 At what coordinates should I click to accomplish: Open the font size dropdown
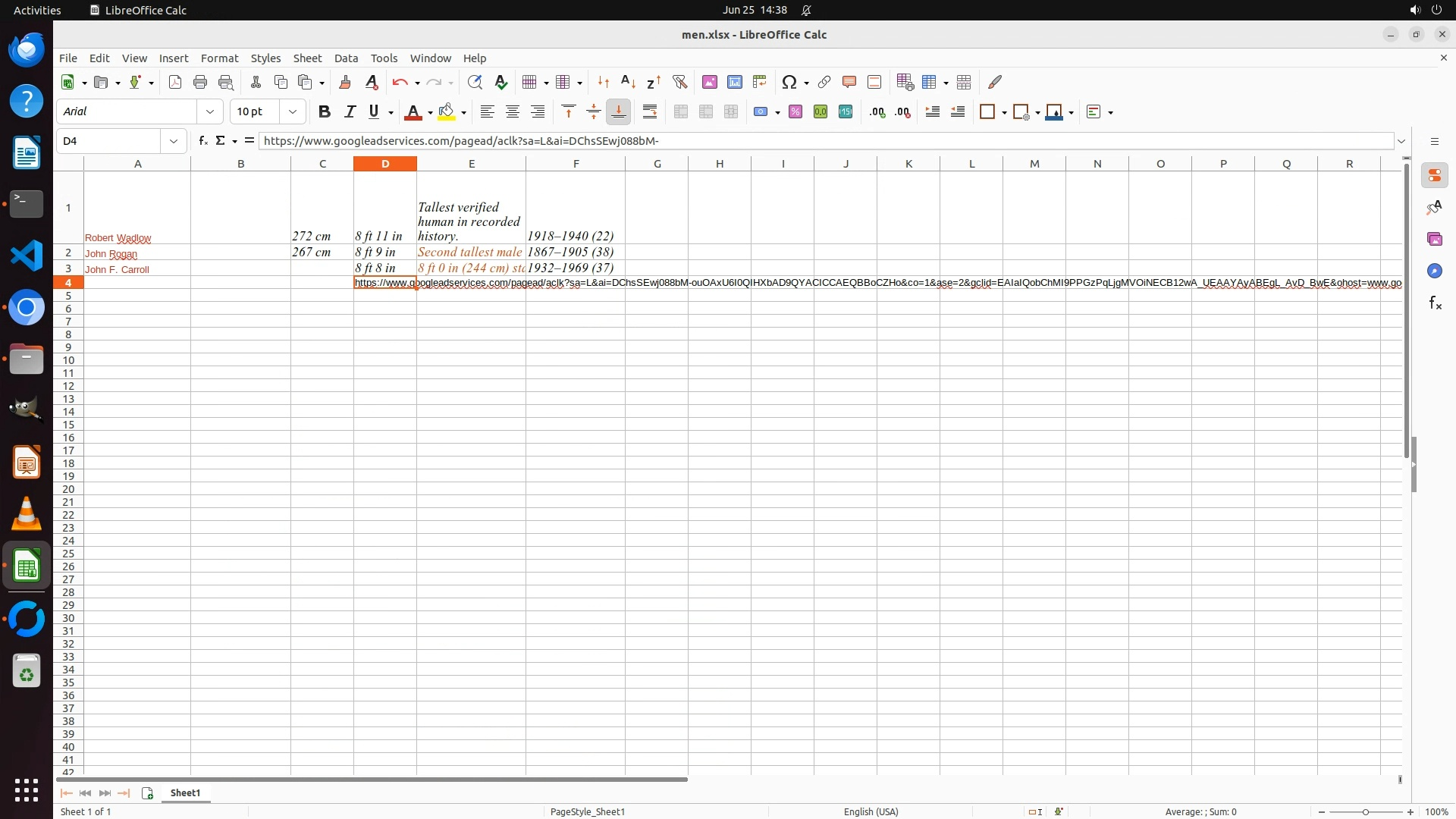tap(293, 112)
